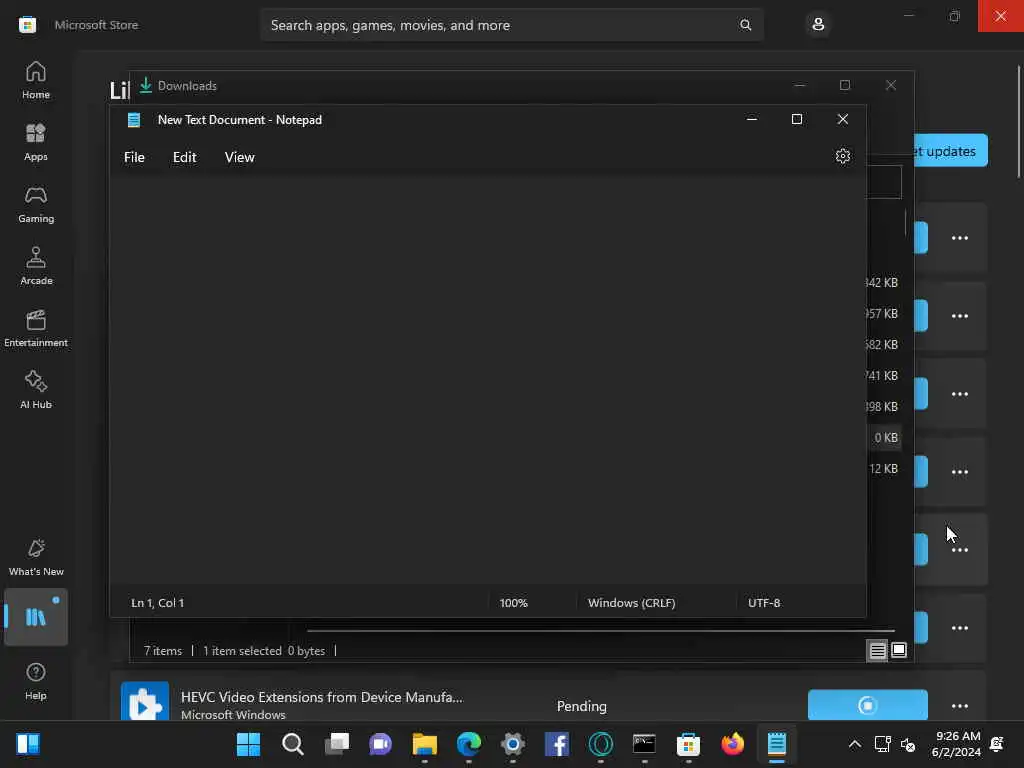
Task: Open the Edit menu in Notepad
Action: coord(184,157)
